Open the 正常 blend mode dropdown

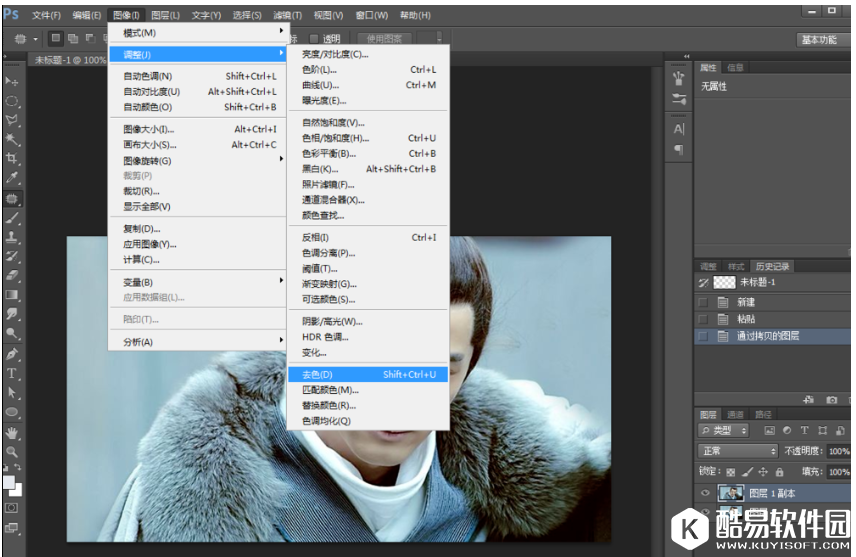pyautogui.click(x=738, y=451)
